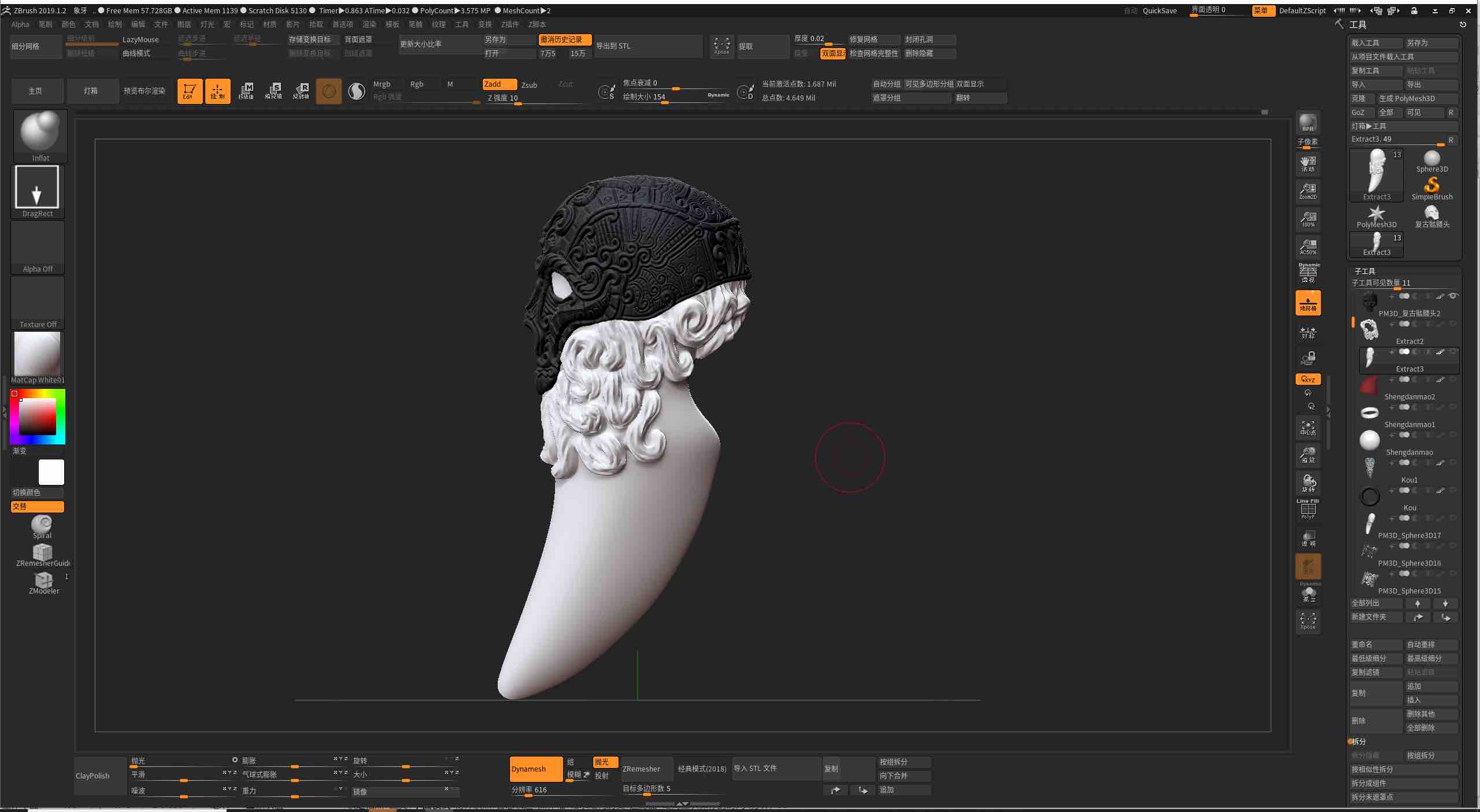This screenshot has width=1480, height=812.
Task: Select the Scale axis icon marked S
Action: coord(273,91)
